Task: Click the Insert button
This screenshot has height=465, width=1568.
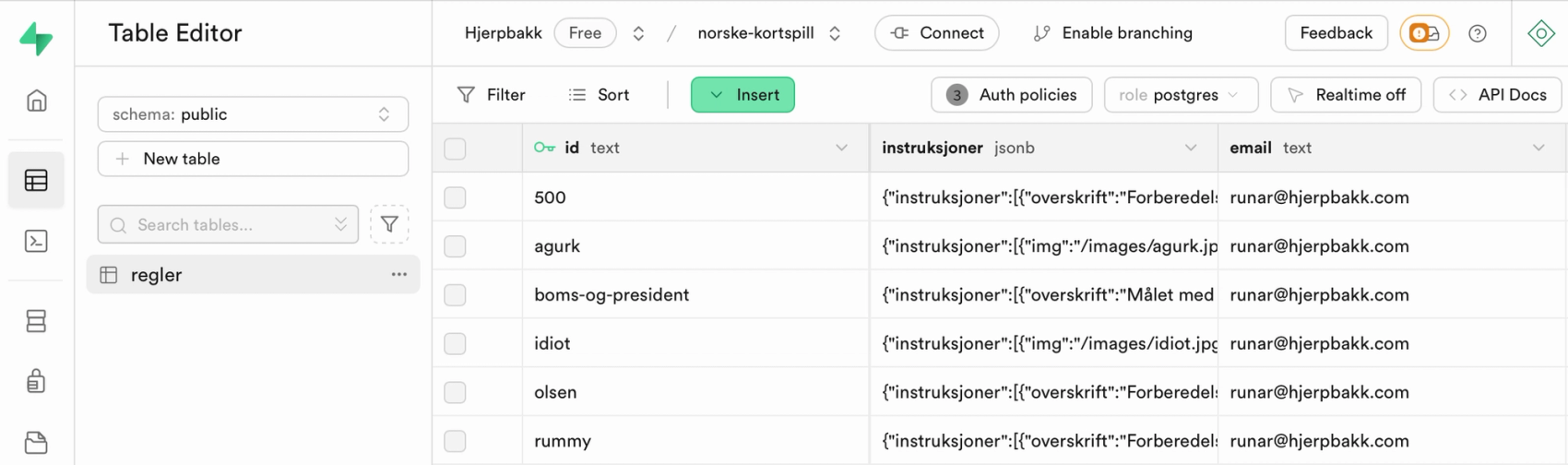Action: tap(742, 95)
